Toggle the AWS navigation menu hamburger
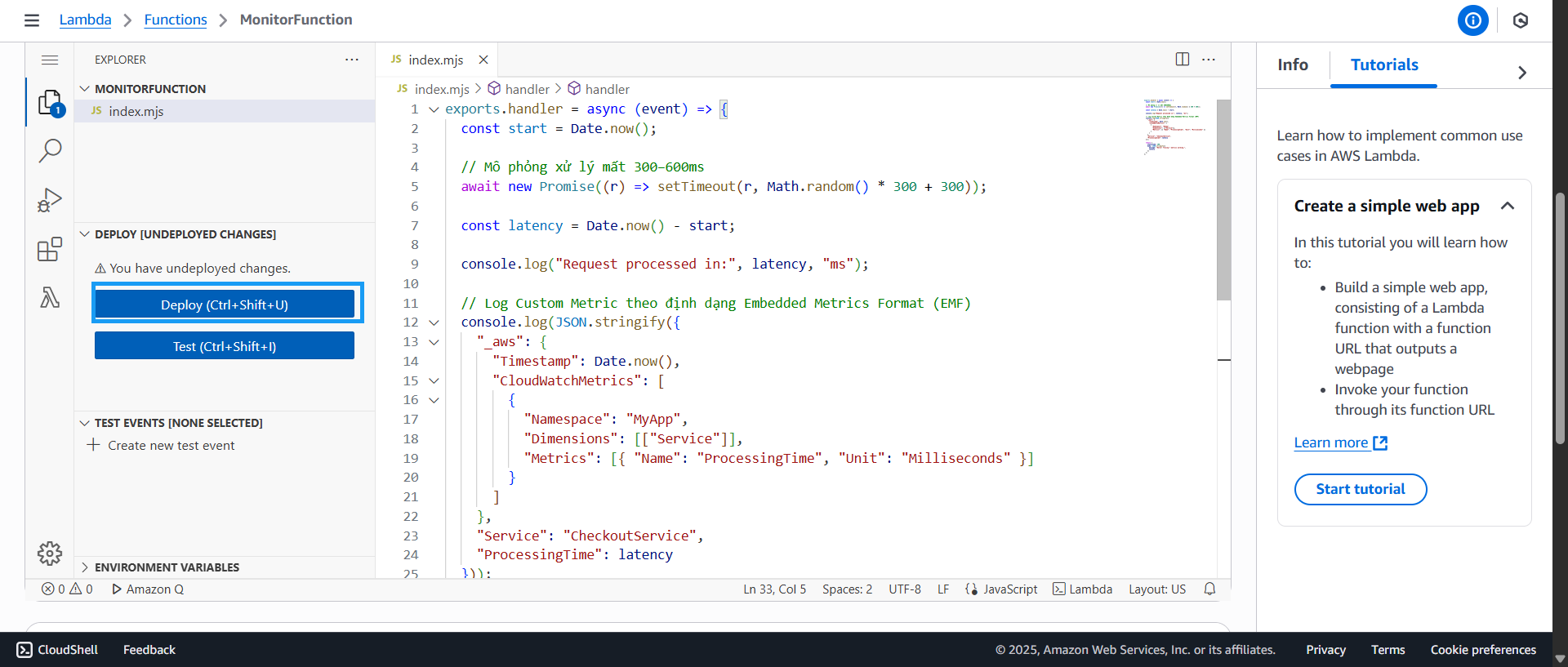This screenshot has height=667, width=1568. [x=32, y=20]
